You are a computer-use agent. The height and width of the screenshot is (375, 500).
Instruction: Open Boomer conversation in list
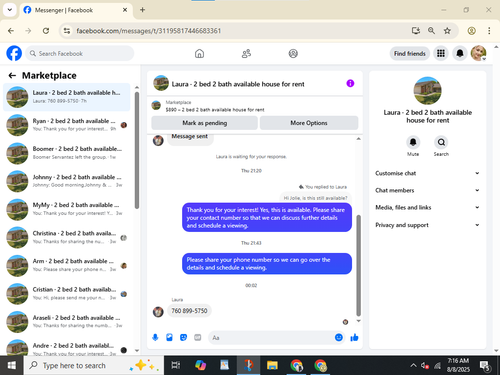click(x=67, y=153)
